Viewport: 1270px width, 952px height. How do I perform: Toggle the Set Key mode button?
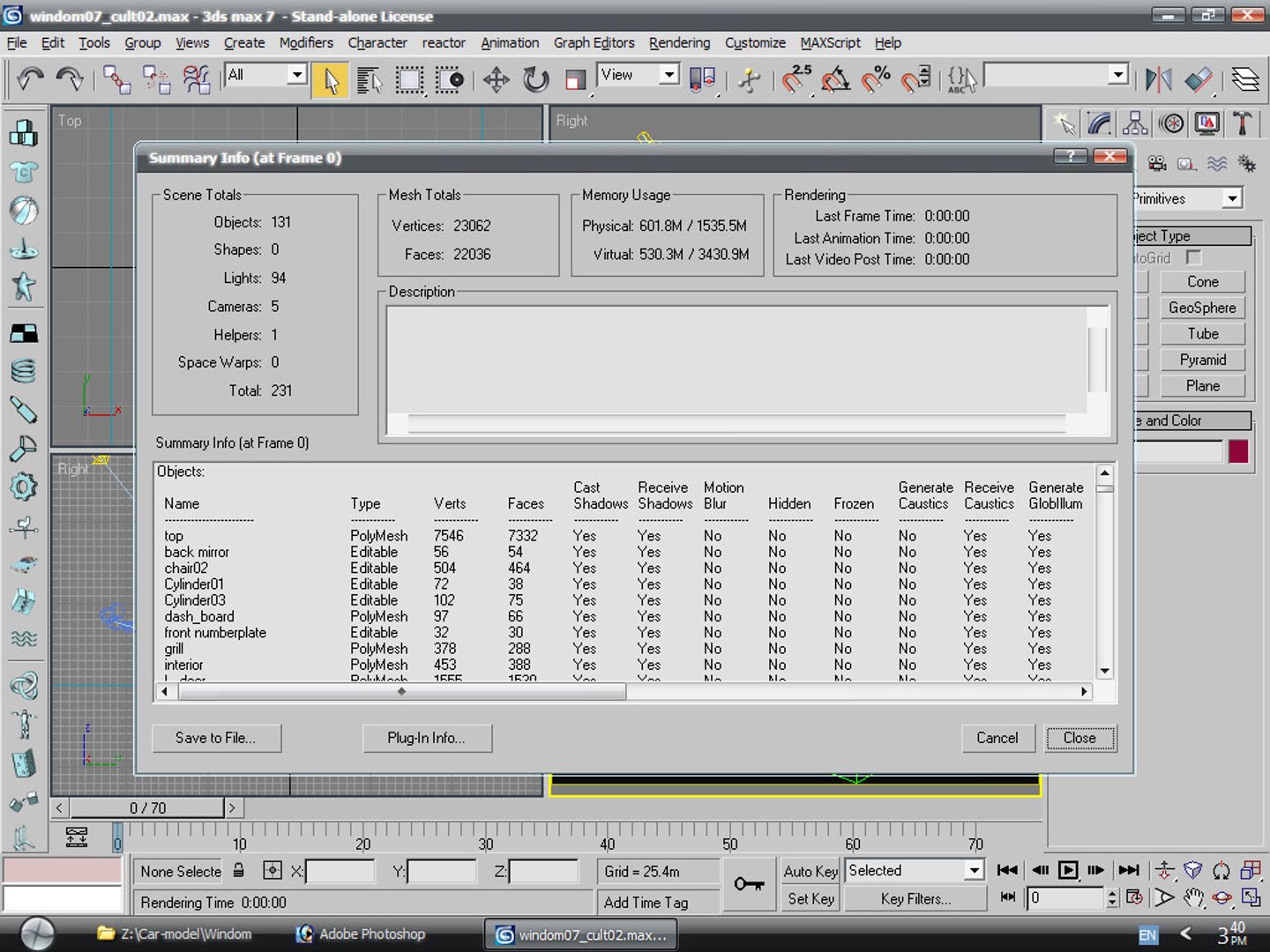tap(811, 898)
